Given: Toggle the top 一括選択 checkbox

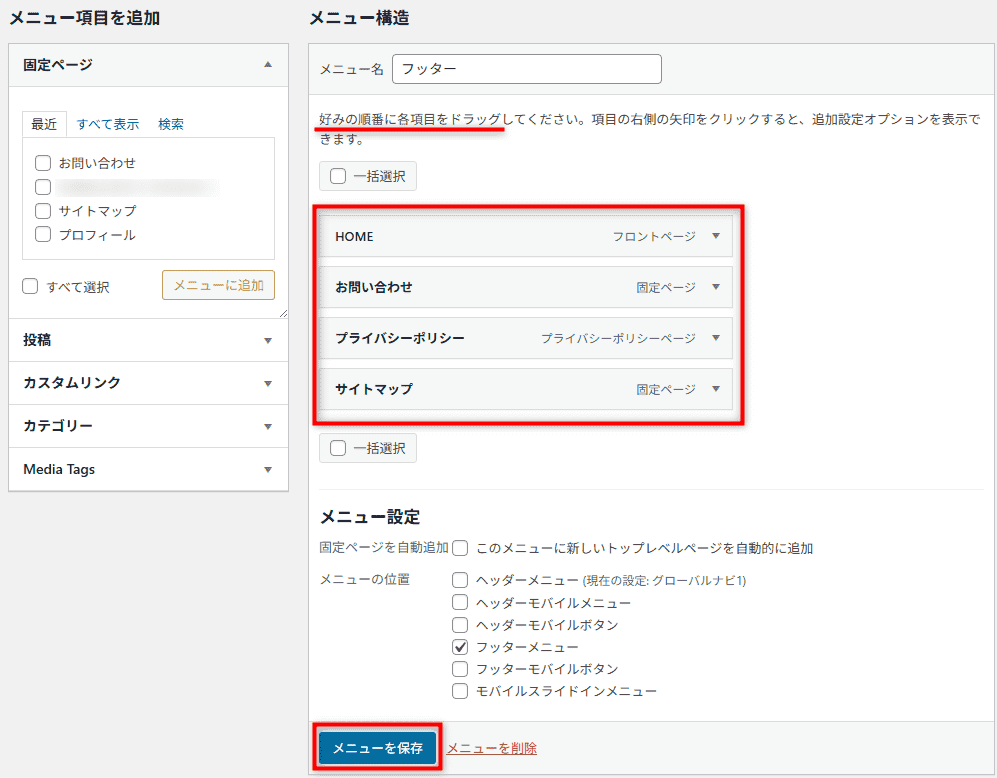Looking at the screenshot, I should (x=338, y=176).
